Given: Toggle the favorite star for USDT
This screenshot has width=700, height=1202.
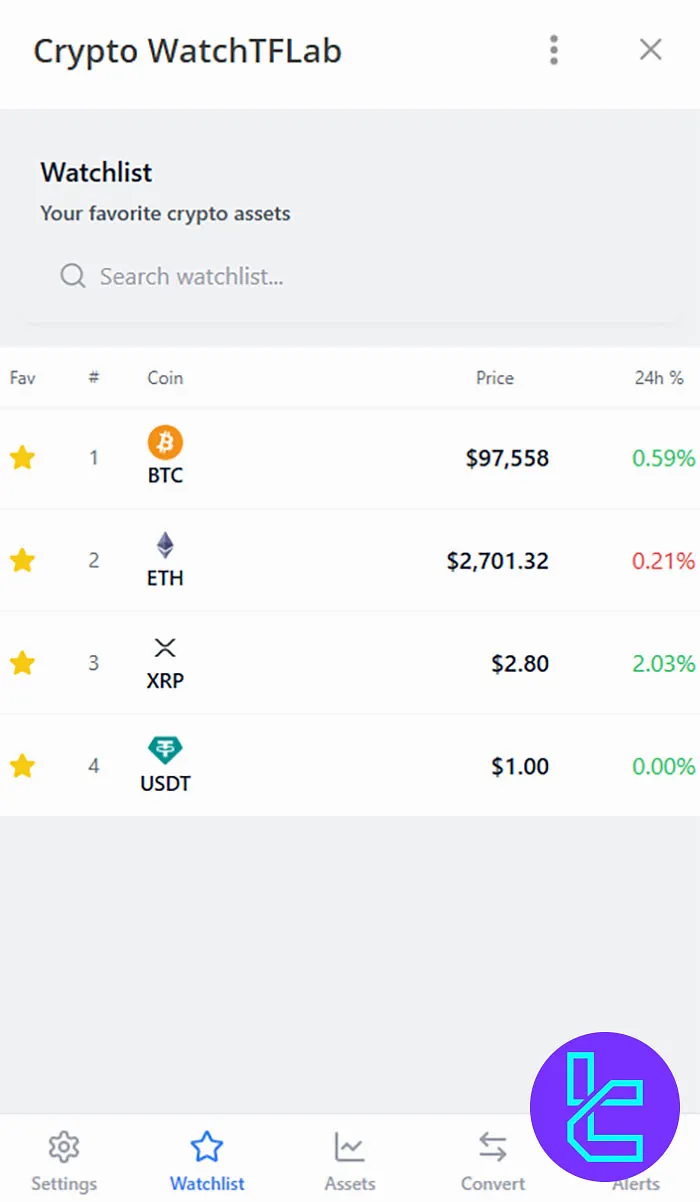Looking at the screenshot, I should pos(22,765).
